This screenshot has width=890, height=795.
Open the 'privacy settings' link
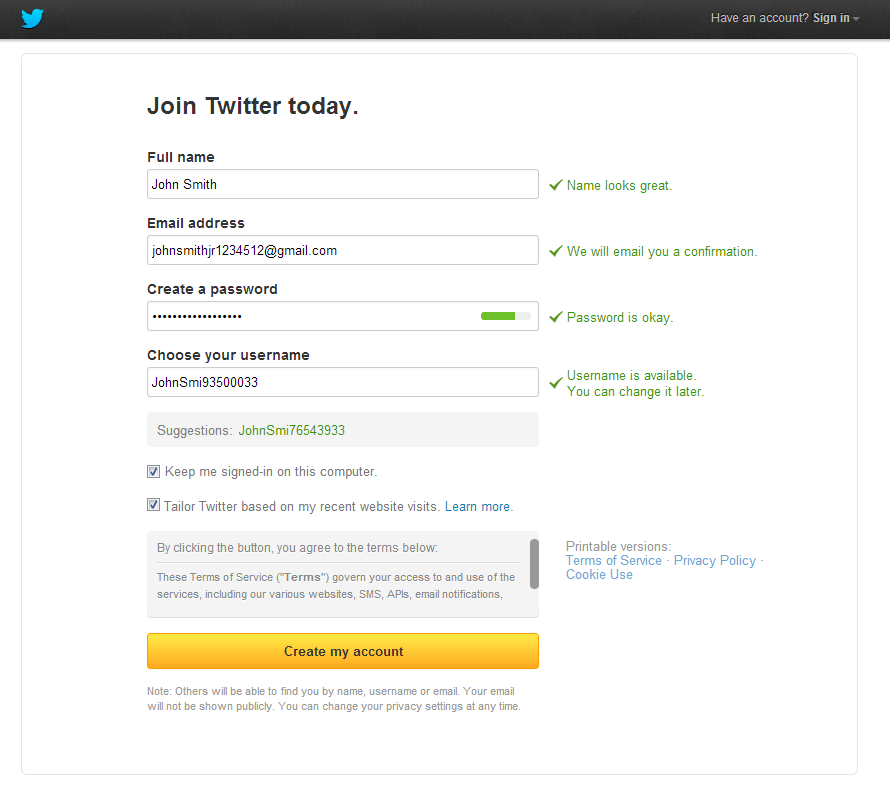pos(427,705)
